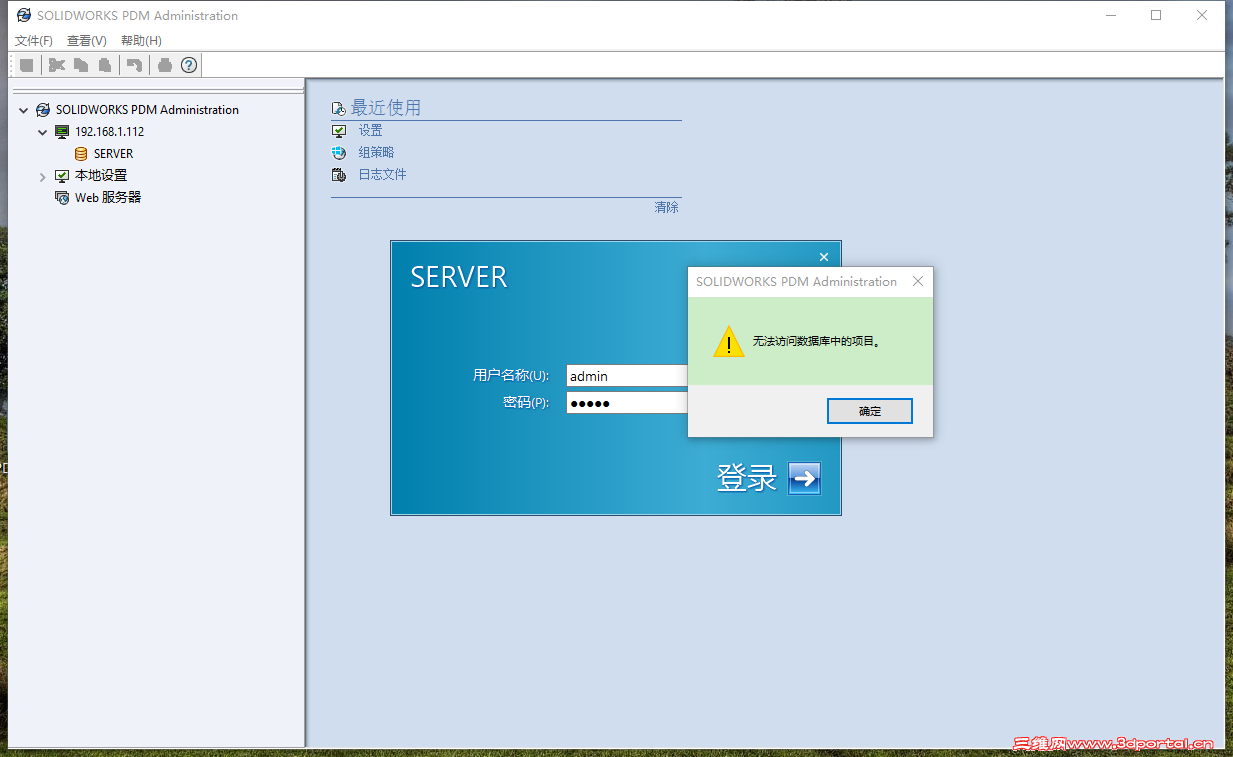Close the PDM Administration main window
The height and width of the screenshot is (757, 1233).
click(x=1202, y=15)
